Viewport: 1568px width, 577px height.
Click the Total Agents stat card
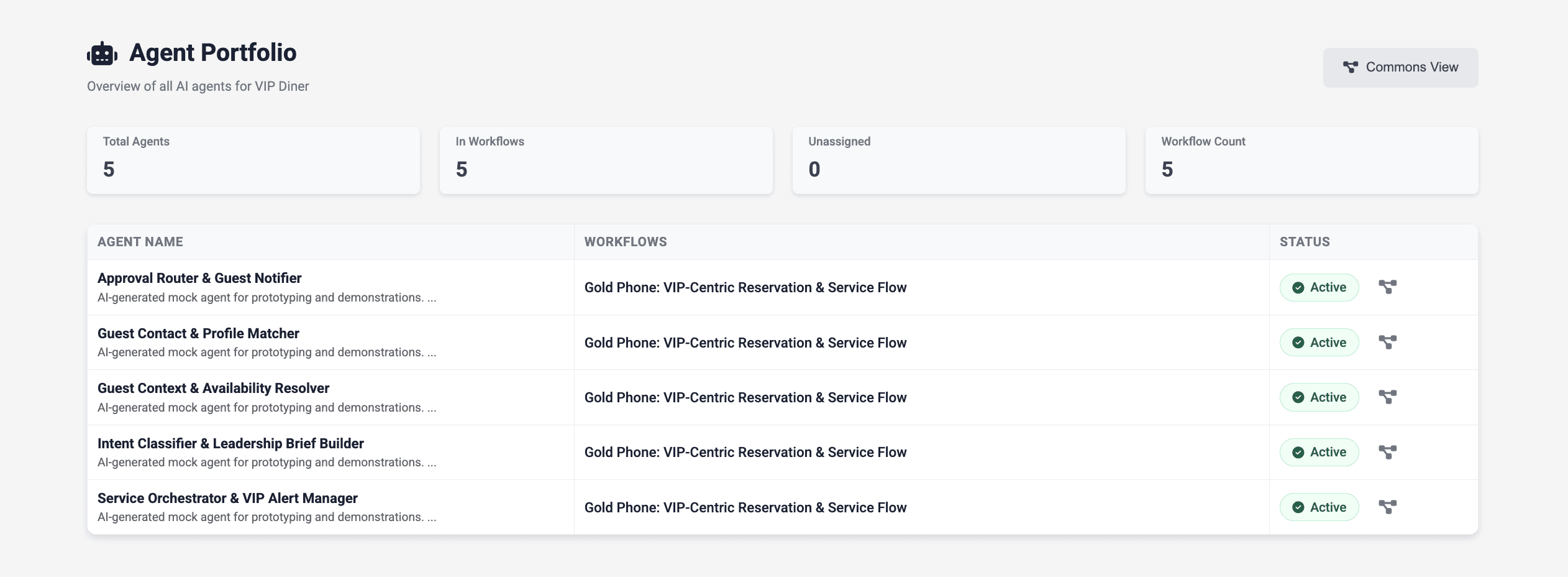253,160
